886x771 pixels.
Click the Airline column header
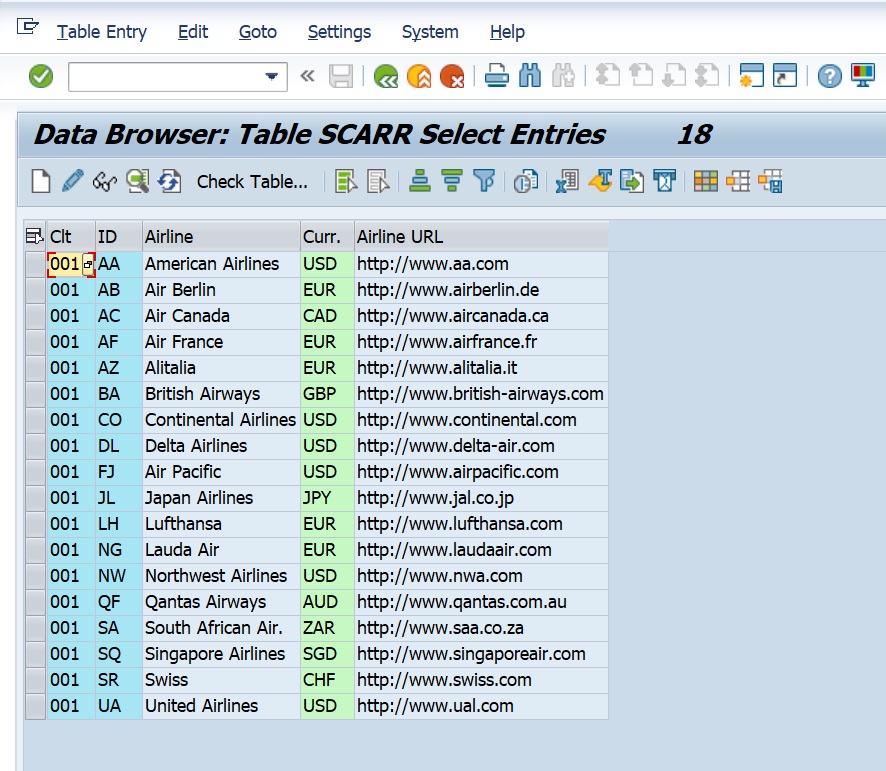[221, 236]
